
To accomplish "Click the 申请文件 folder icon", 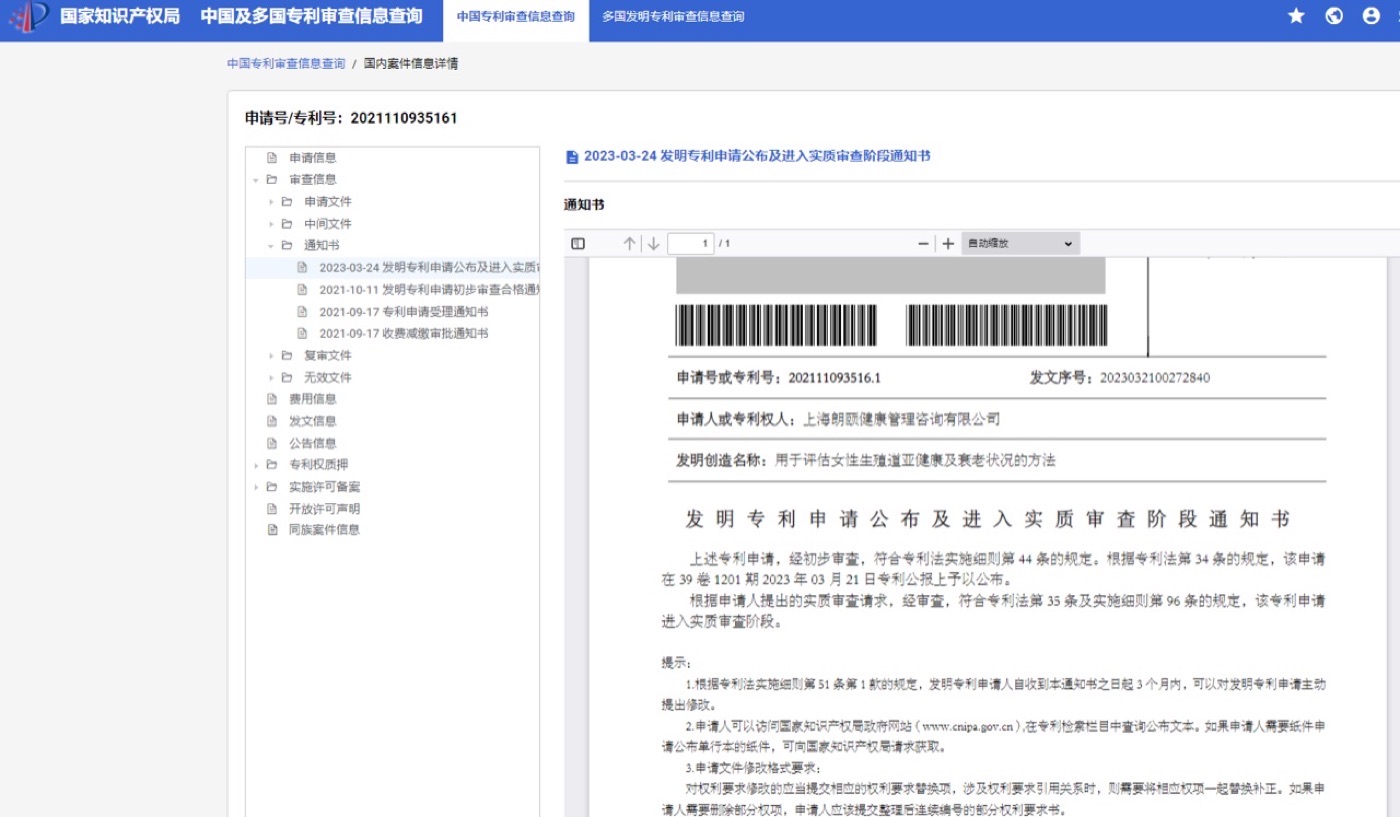I will [287, 202].
